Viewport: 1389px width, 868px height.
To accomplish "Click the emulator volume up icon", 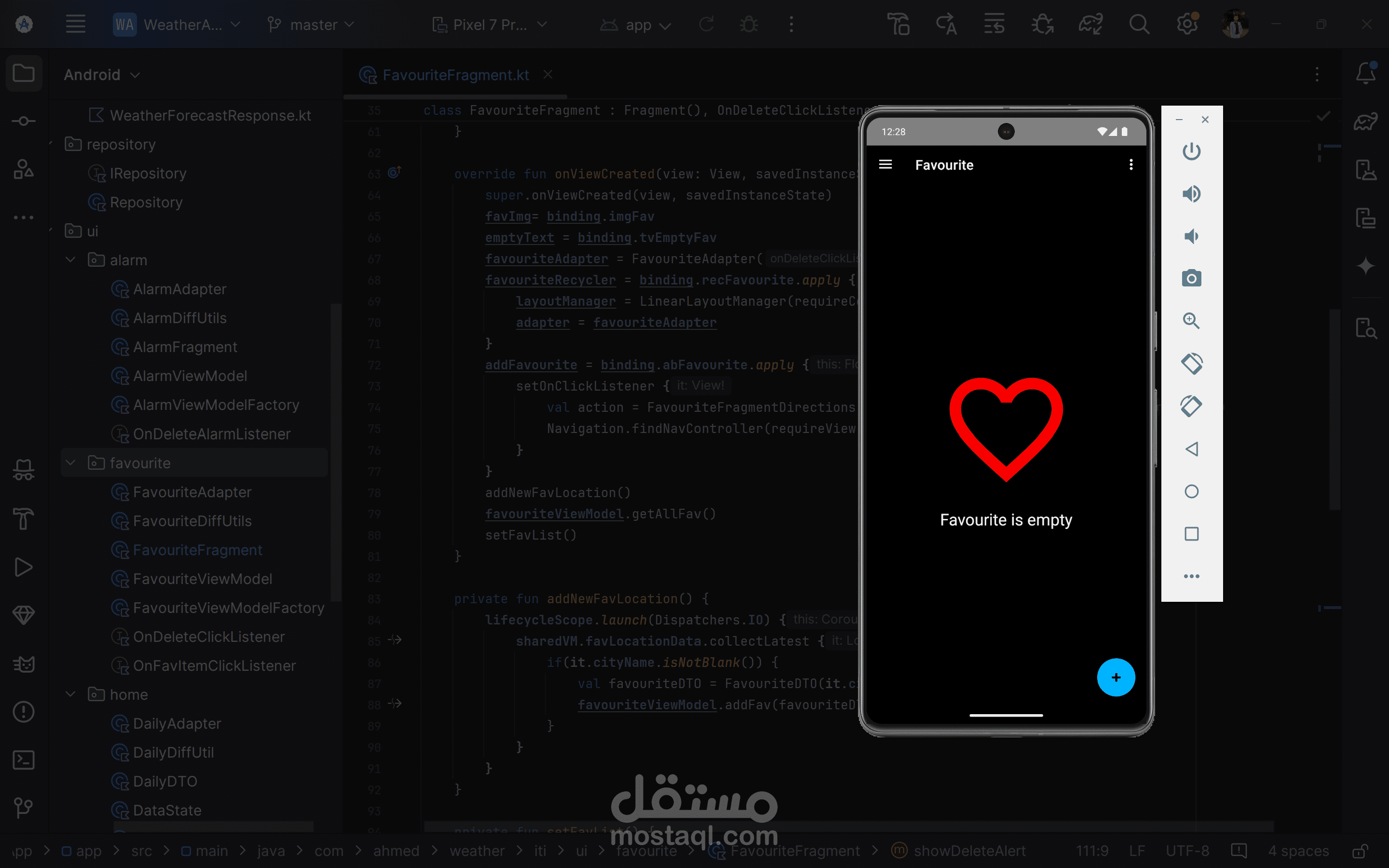I will pyautogui.click(x=1191, y=194).
